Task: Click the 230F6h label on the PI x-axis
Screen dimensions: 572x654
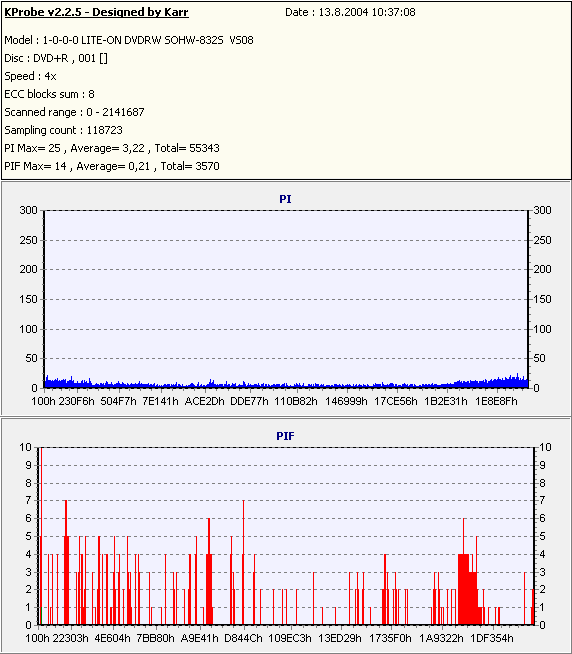Action: 76,401
